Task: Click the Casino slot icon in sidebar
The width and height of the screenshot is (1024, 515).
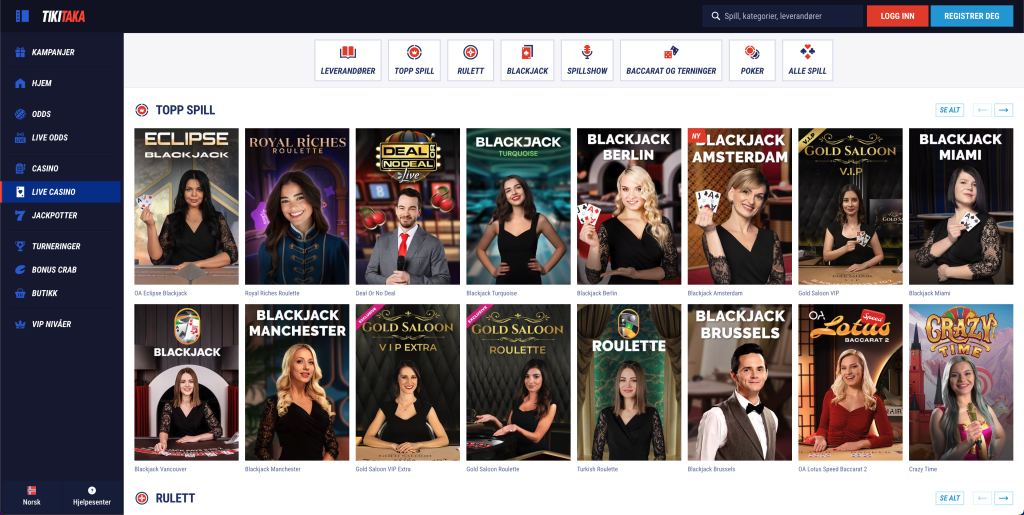Action: coord(20,168)
